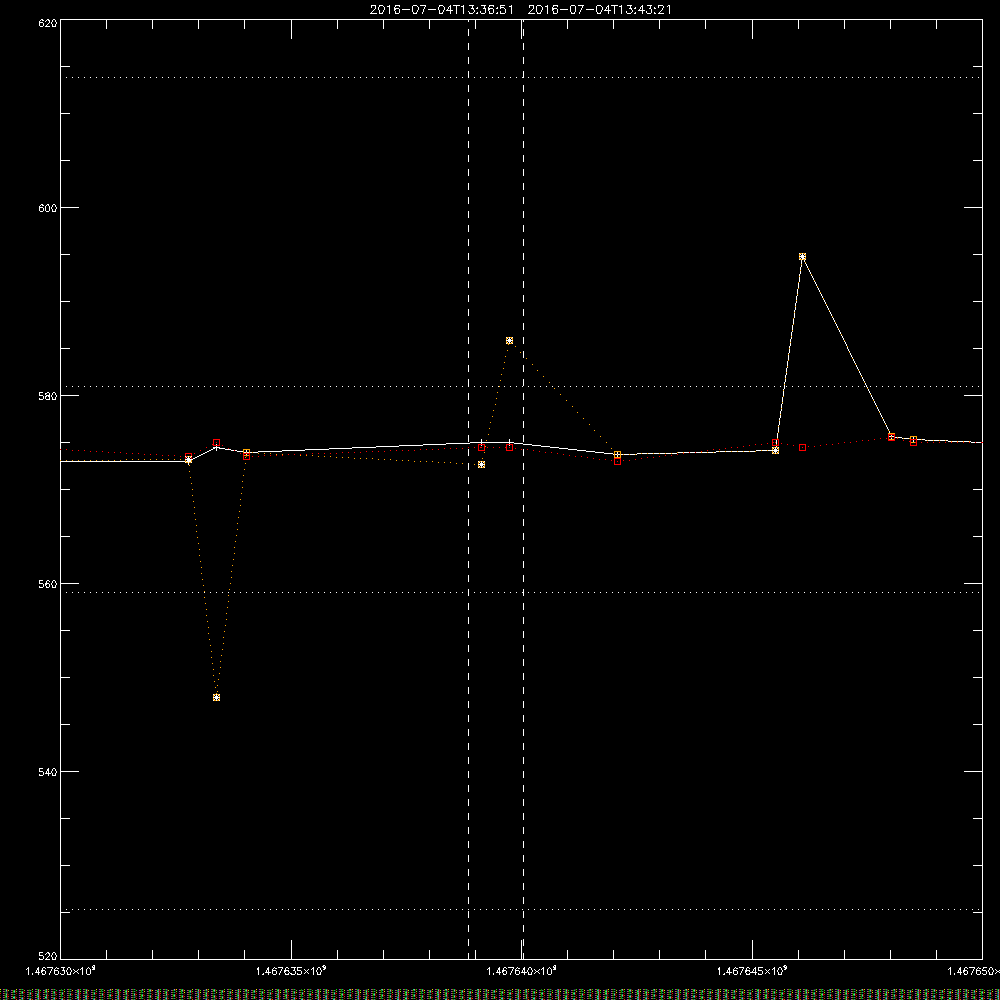This screenshot has height=1000, width=1000.
Task: Click the y-axis label 620
Action: pyautogui.click(x=48, y=24)
